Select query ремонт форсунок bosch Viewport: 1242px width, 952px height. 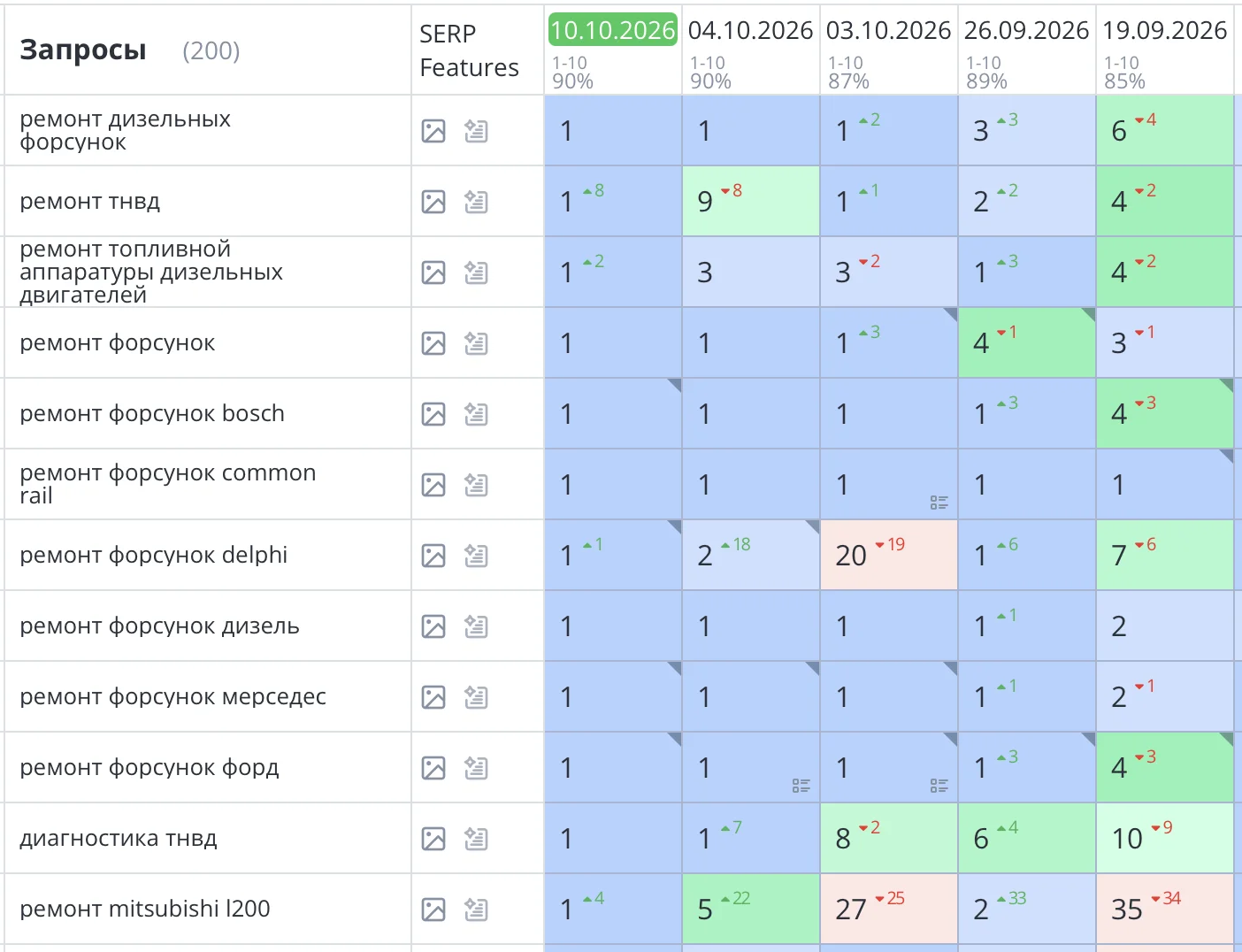152,414
